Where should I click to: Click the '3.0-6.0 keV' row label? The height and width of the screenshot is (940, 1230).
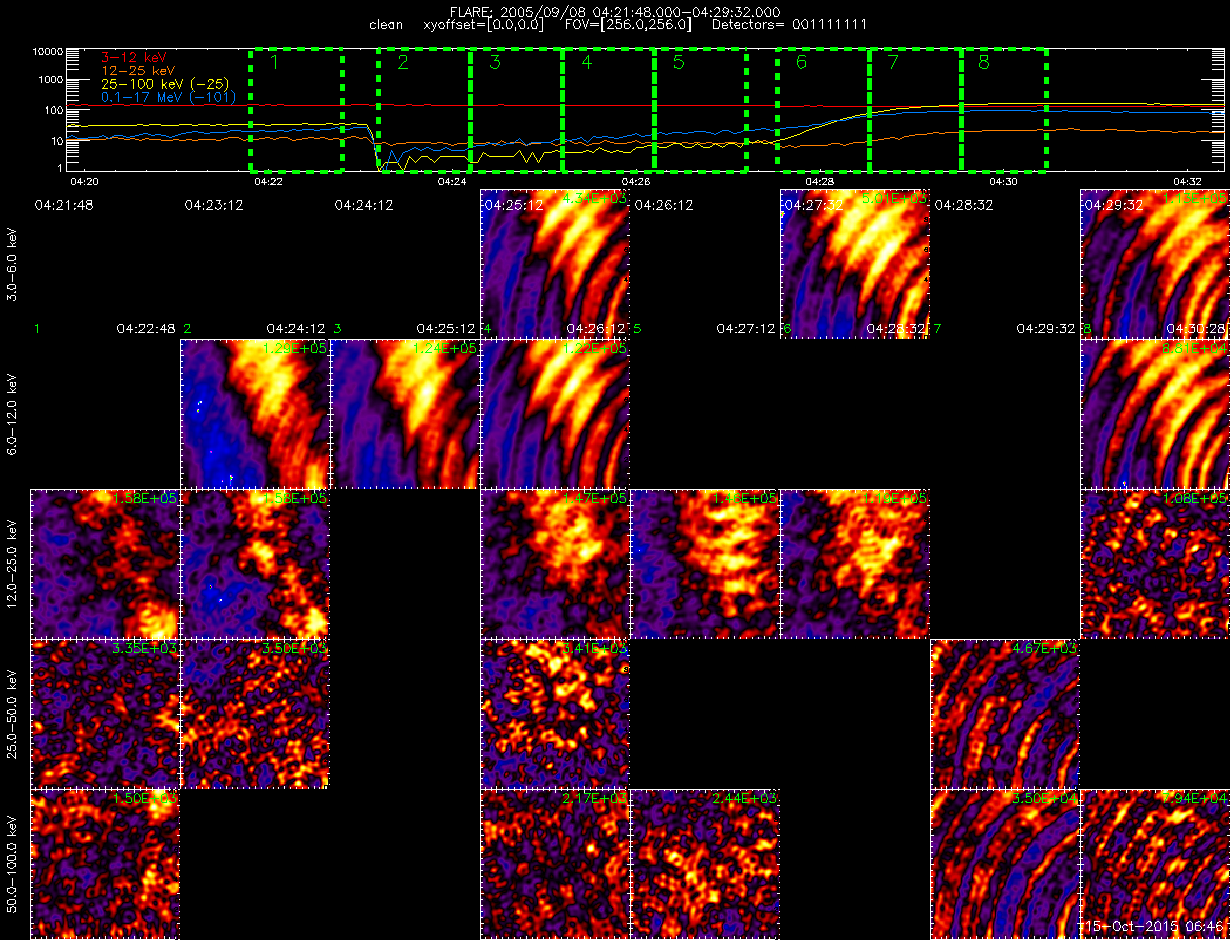pyautogui.click(x=11, y=264)
